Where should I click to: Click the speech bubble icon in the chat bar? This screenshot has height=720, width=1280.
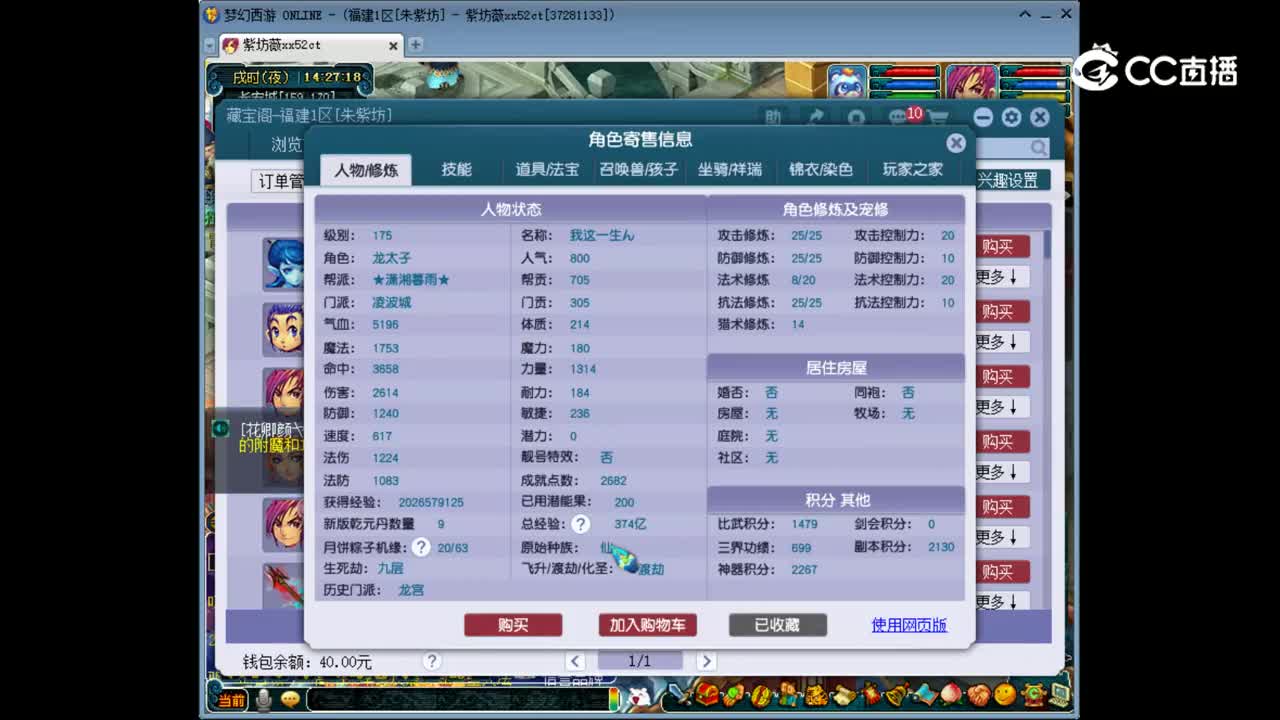pyautogui.click(x=290, y=699)
